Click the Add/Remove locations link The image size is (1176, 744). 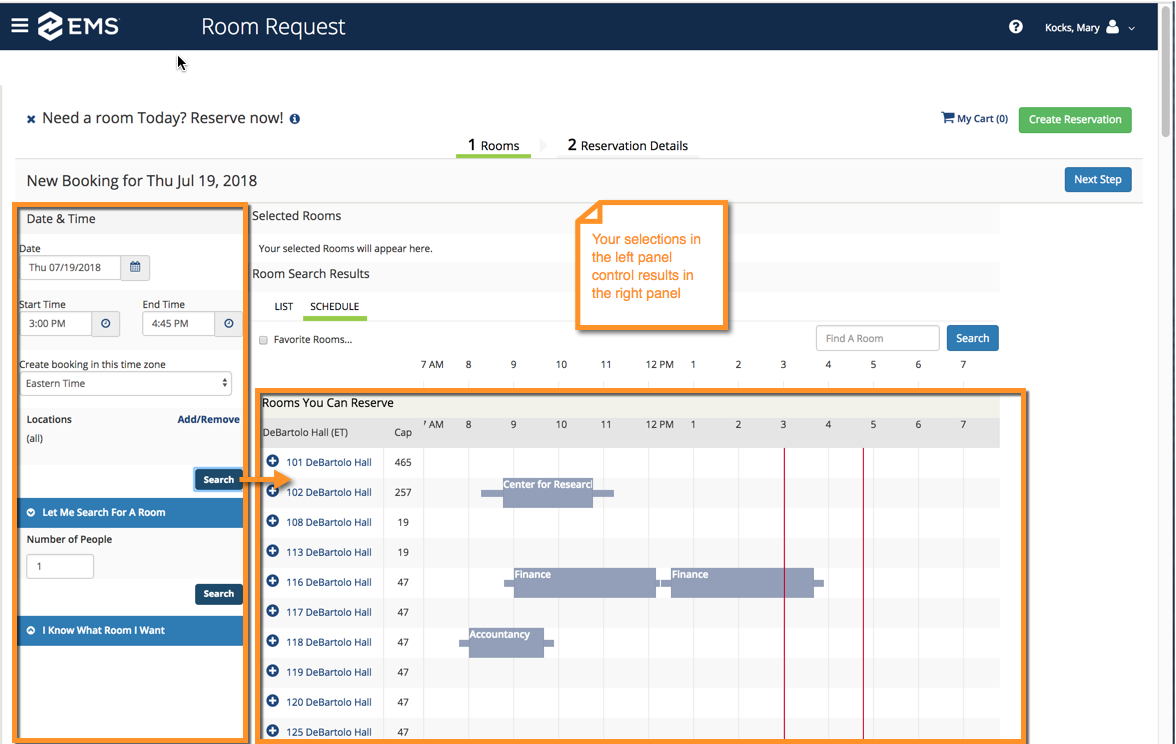tap(208, 419)
